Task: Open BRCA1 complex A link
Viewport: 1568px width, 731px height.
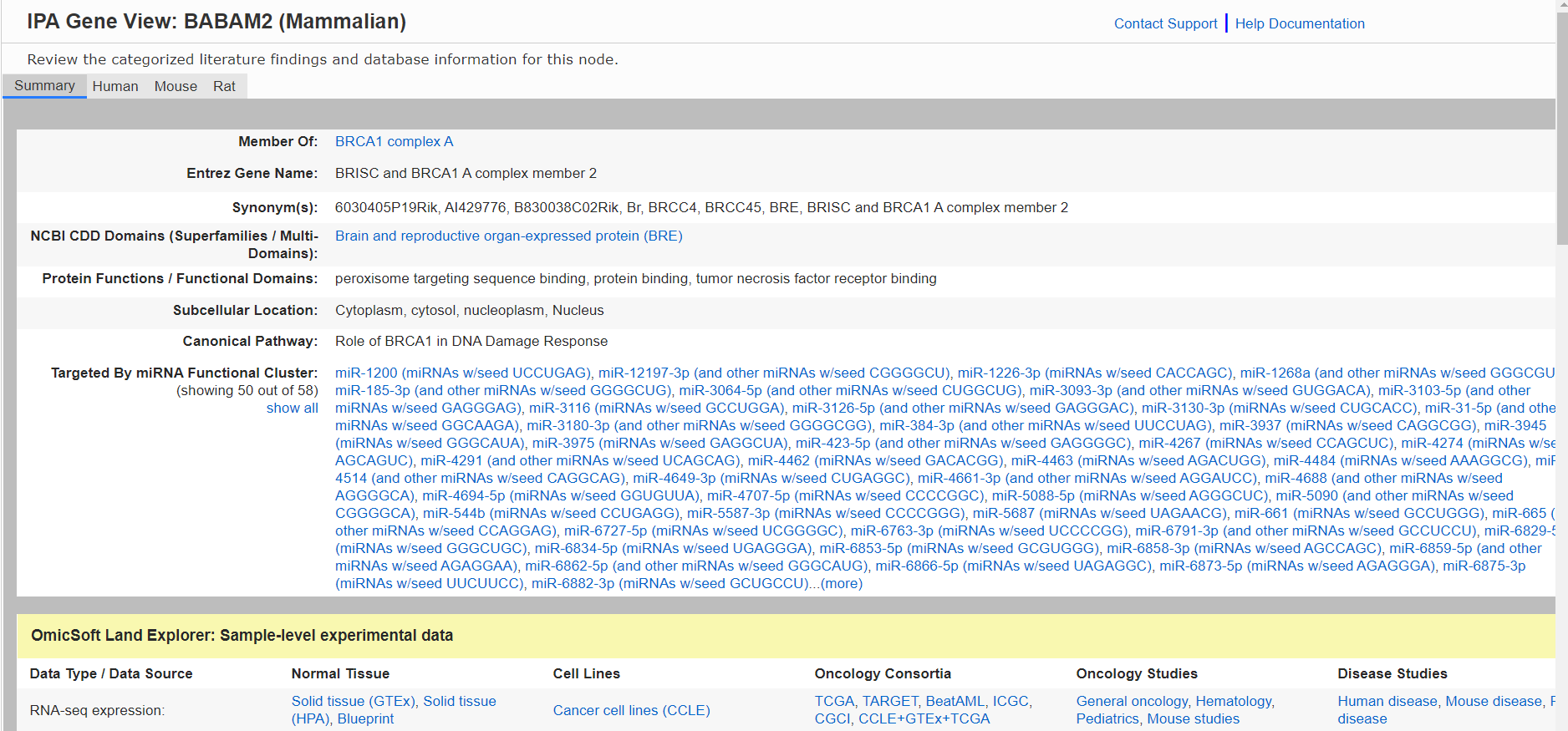Action: point(394,141)
